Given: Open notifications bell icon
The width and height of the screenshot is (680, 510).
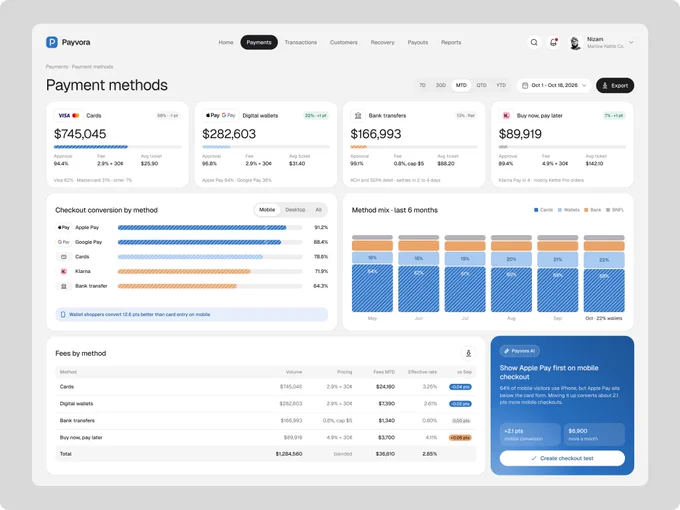Looking at the screenshot, I should [553, 42].
